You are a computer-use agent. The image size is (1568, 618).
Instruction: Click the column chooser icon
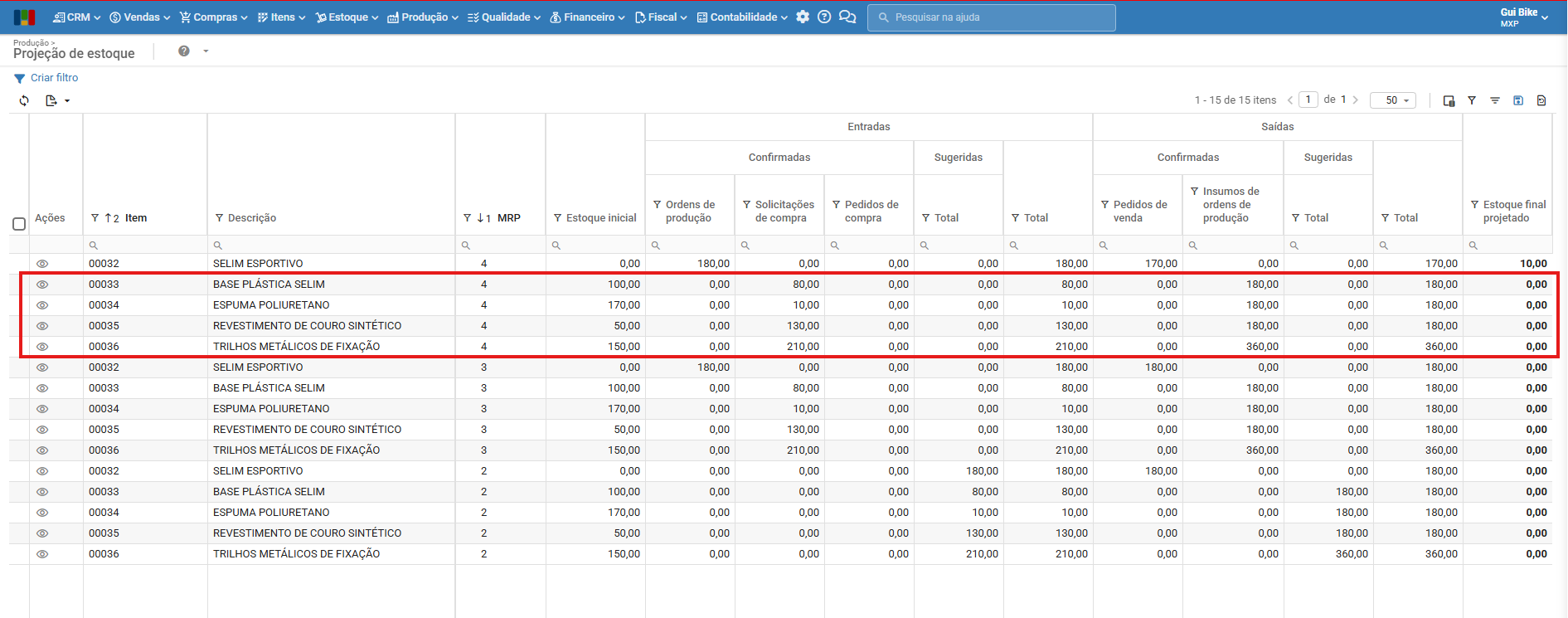tap(1449, 100)
